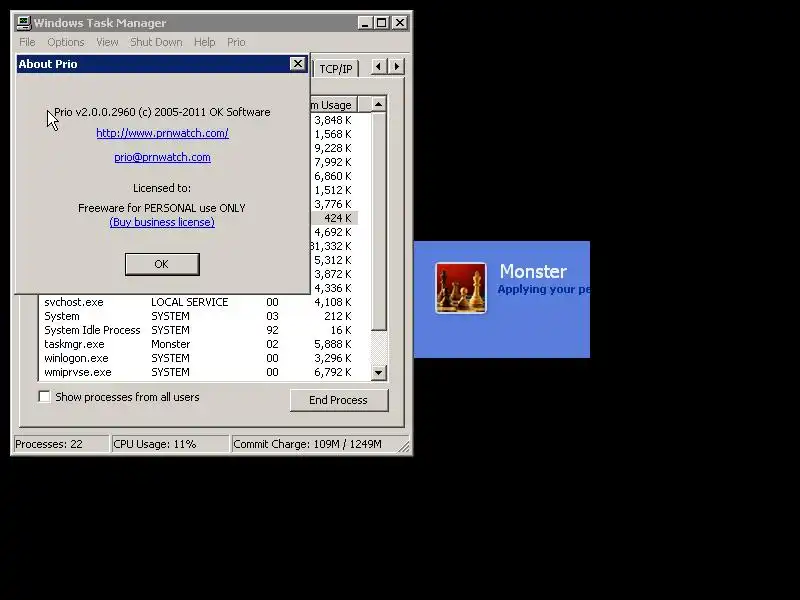This screenshot has height=600, width=800.
Task: Click the process list scroll down arrow
Action: [x=379, y=372]
